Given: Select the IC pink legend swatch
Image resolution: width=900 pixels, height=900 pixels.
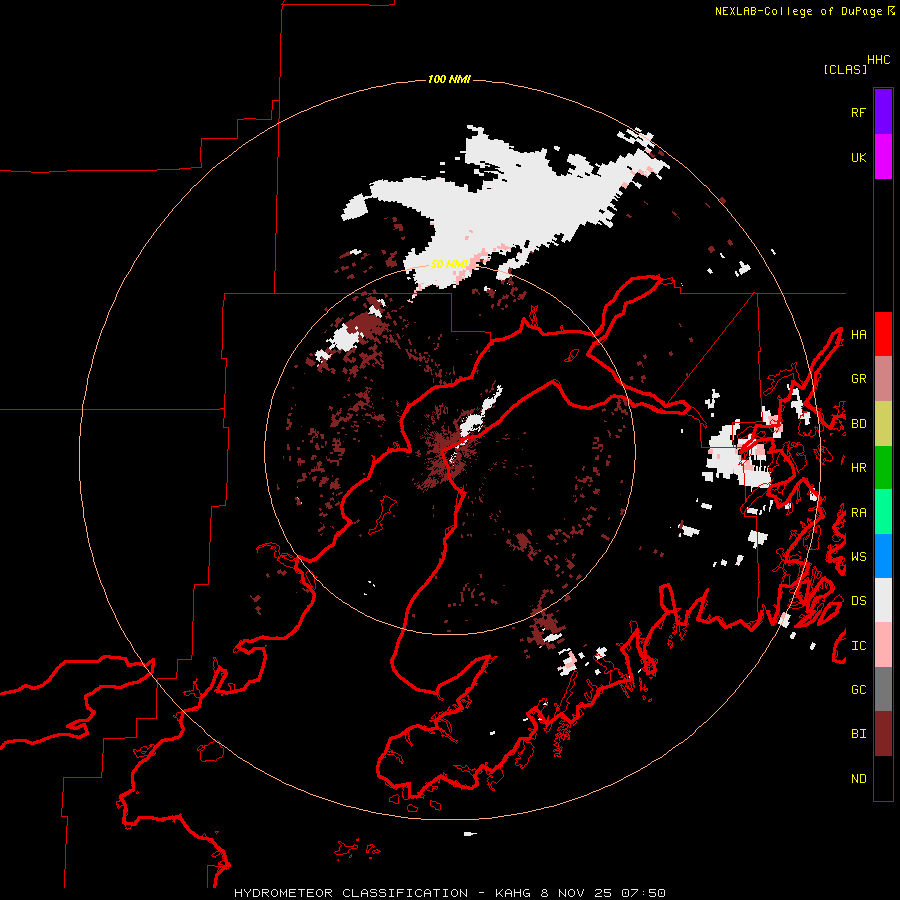Looking at the screenshot, I should tap(883, 645).
